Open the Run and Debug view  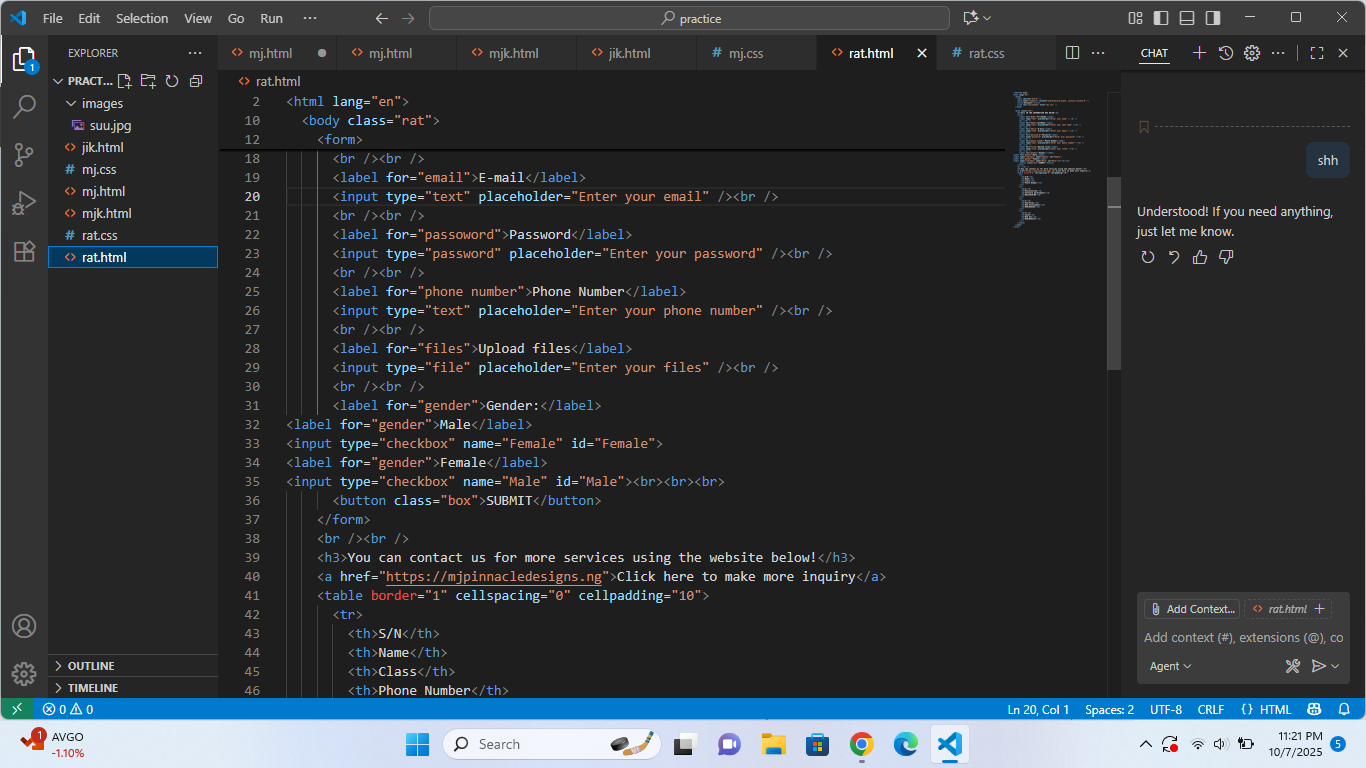(24, 203)
